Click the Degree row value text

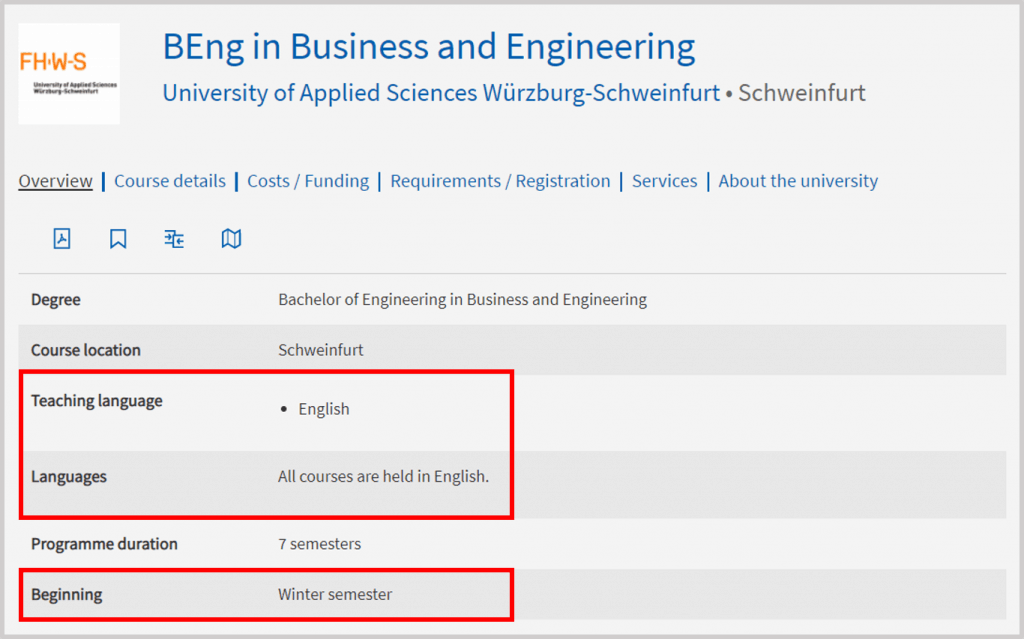(x=462, y=299)
